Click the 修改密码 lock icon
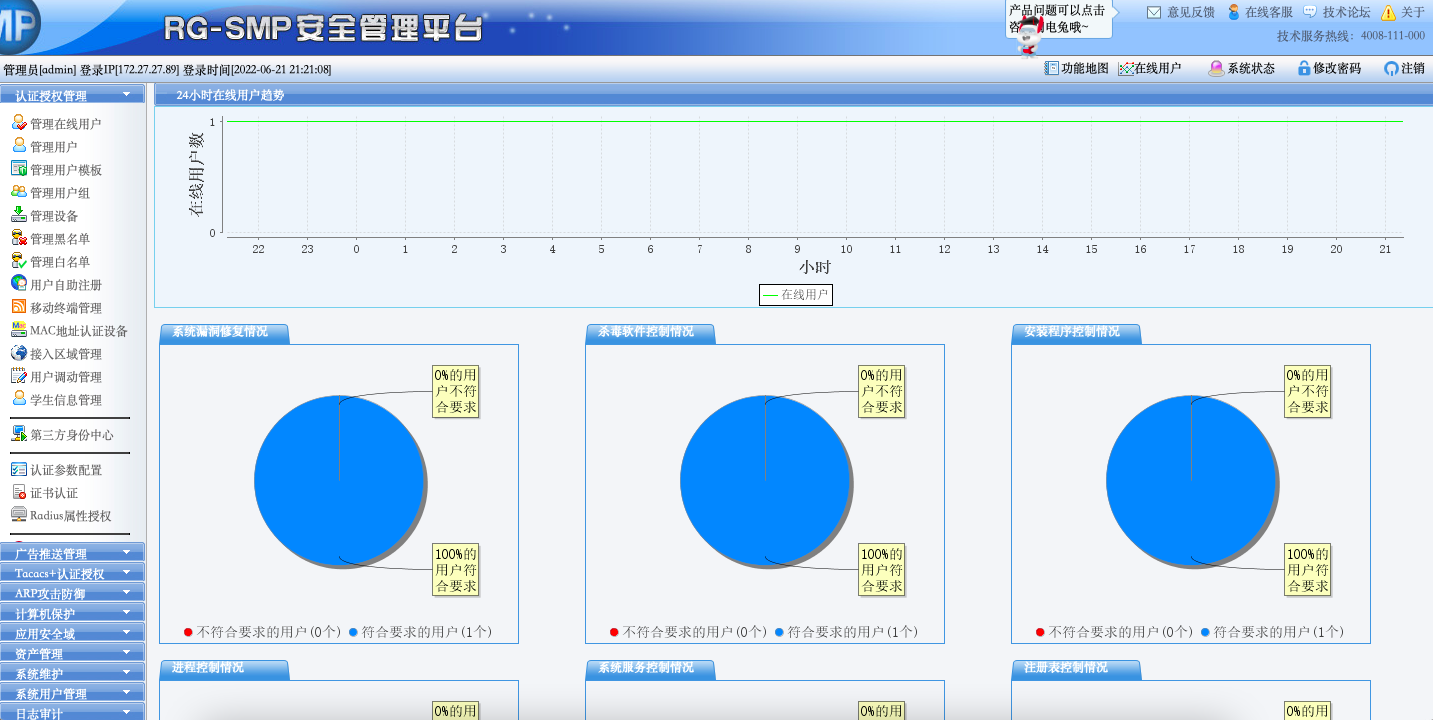Image resolution: width=1433 pixels, height=720 pixels. click(1304, 68)
